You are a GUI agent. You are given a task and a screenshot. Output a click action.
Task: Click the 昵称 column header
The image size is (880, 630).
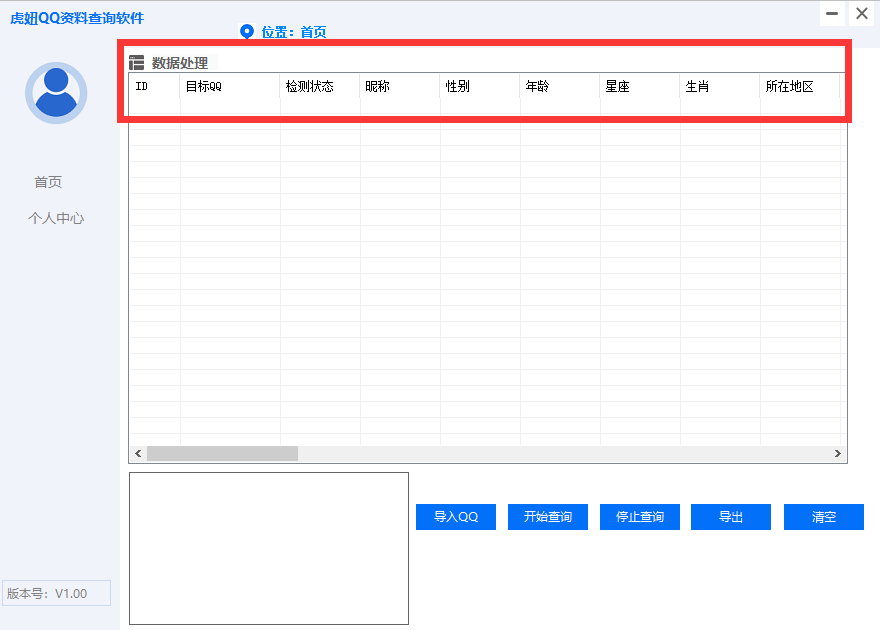tap(400, 86)
